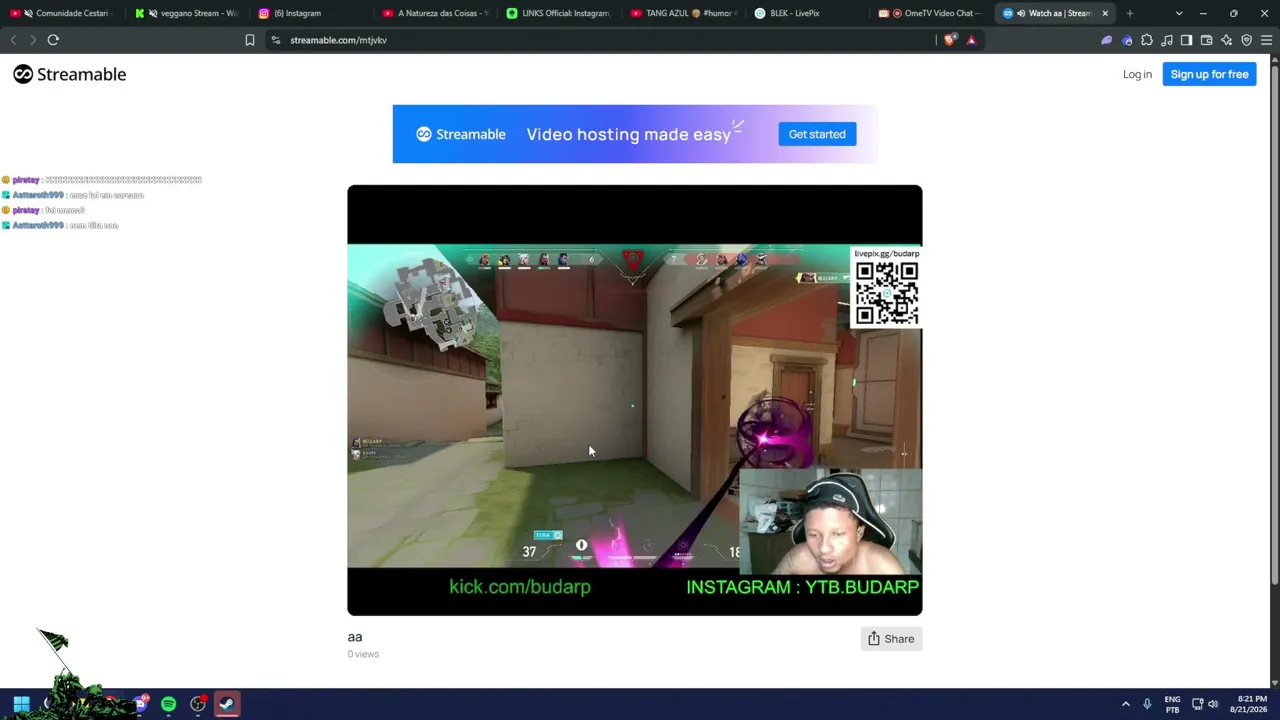Switch to the BLEK - LivePix tab
The height and width of the screenshot is (720, 1280).
pos(808,13)
